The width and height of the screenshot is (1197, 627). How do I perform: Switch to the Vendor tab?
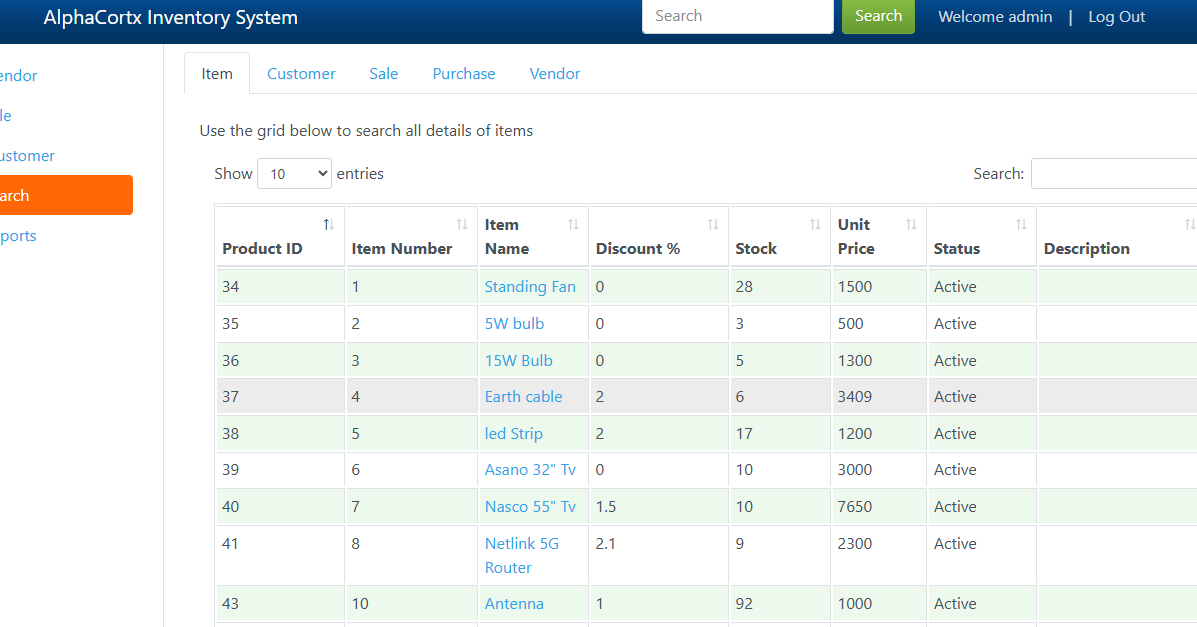(555, 73)
